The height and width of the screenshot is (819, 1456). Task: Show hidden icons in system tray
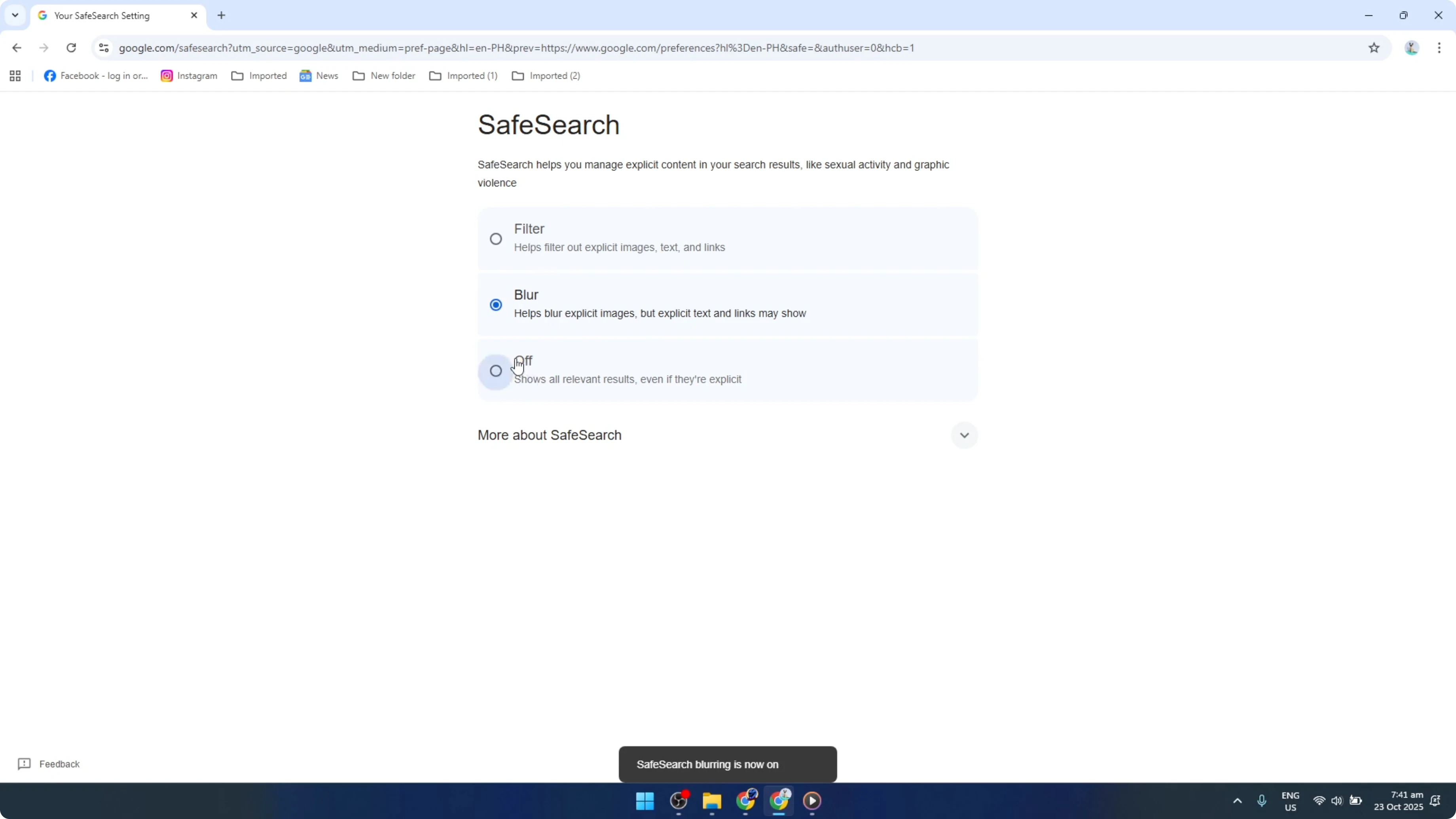1237,801
